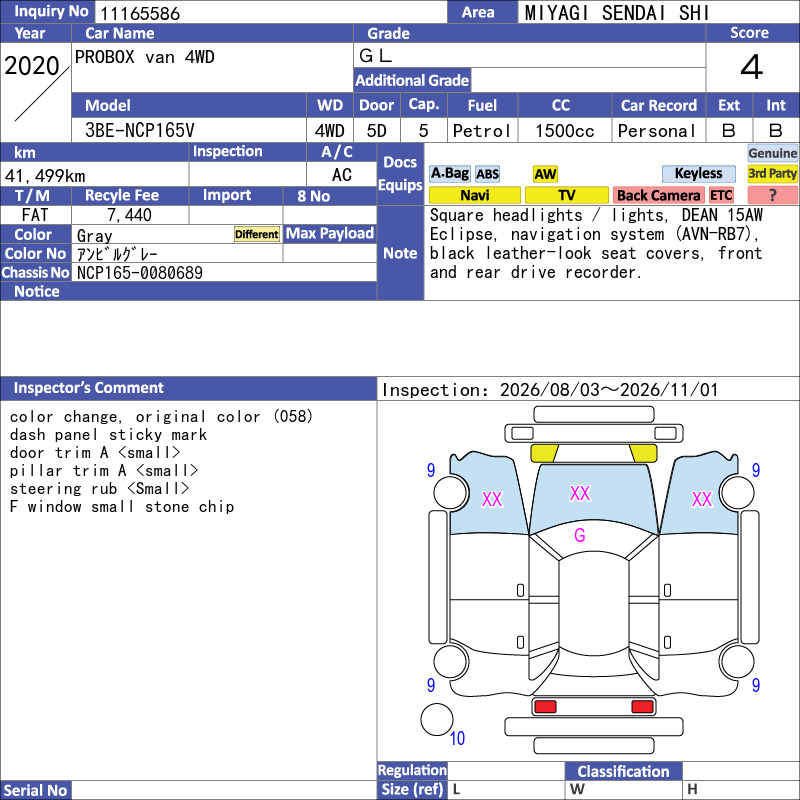Click the car name PROBOX van 4WD
This screenshot has height=800, width=800.
coord(144,57)
